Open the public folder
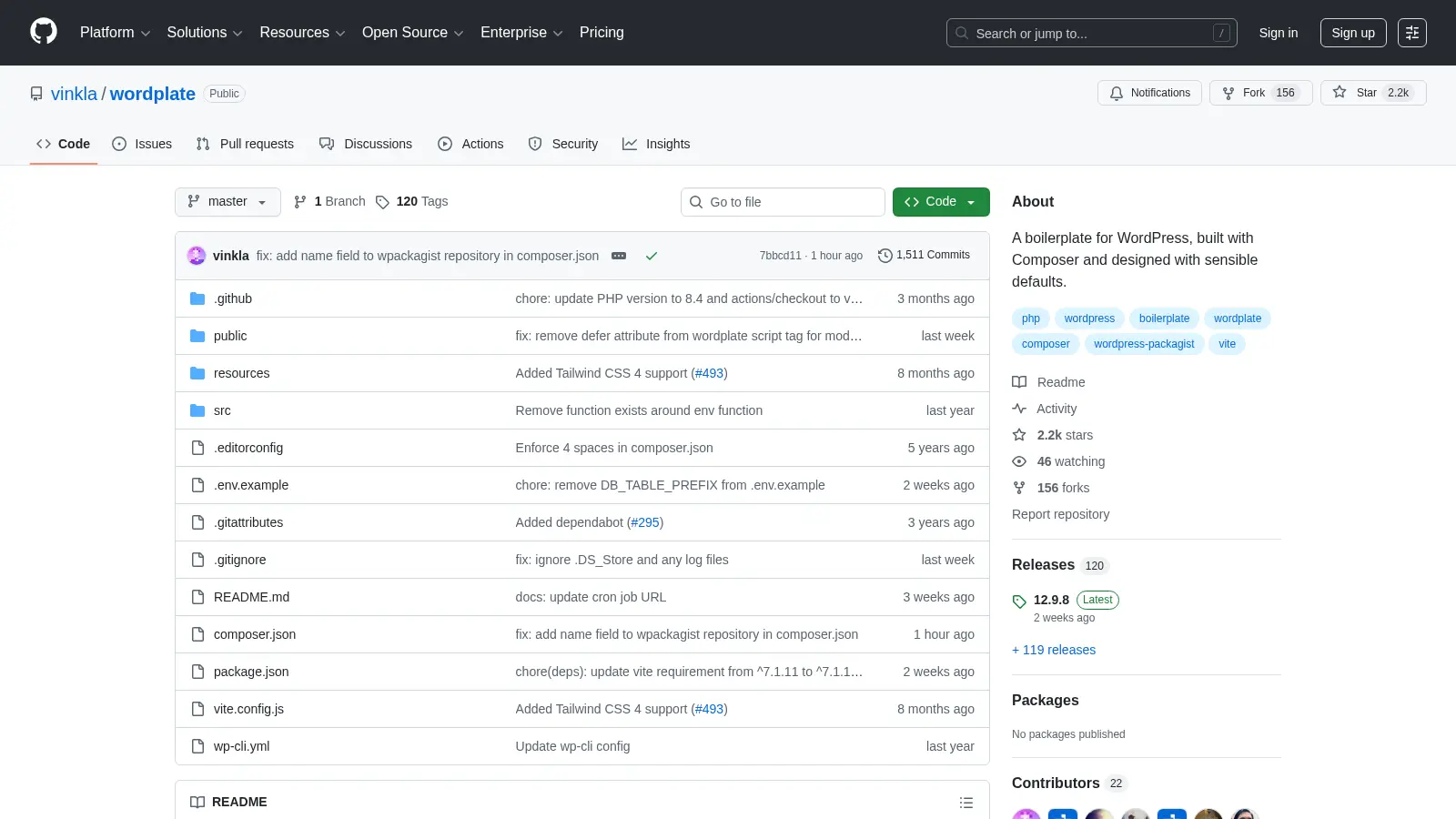The height and width of the screenshot is (819, 1456). click(230, 336)
